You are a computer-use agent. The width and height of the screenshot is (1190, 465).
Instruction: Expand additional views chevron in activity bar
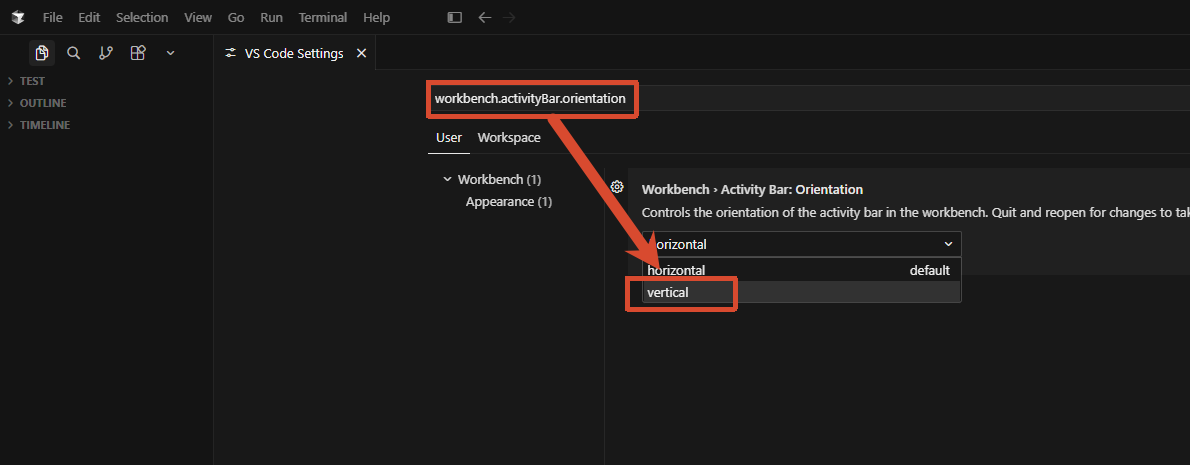click(x=170, y=53)
